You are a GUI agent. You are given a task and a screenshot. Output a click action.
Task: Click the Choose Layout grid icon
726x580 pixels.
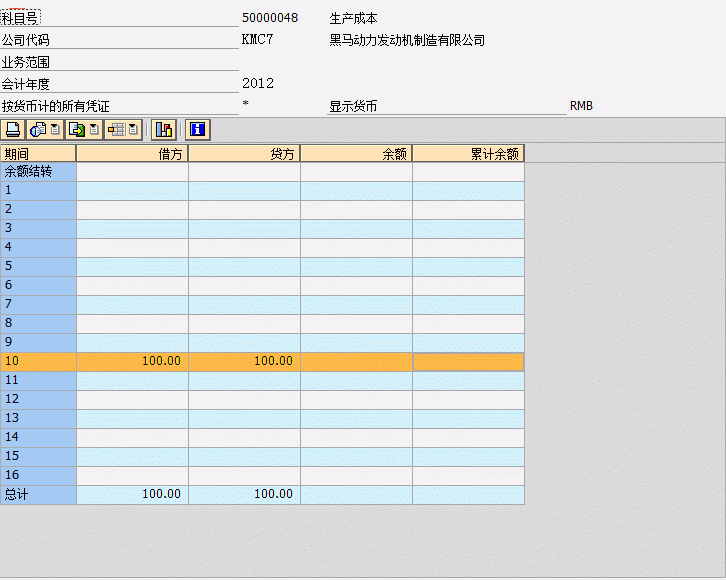click(x=116, y=130)
